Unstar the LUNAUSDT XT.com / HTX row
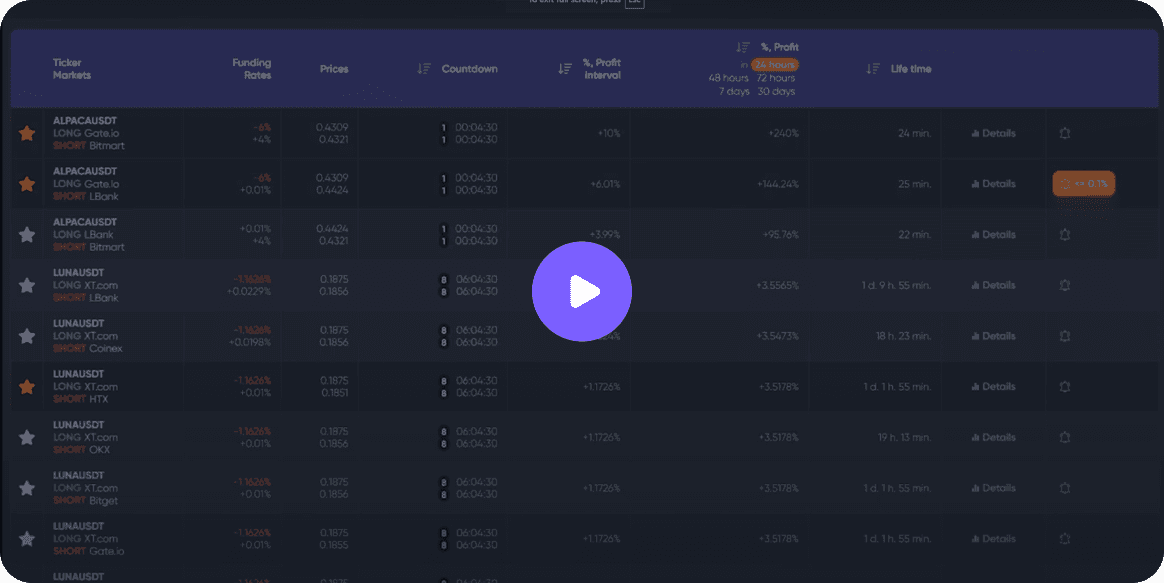Viewport: 1164px width, 583px height. [27, 387]
